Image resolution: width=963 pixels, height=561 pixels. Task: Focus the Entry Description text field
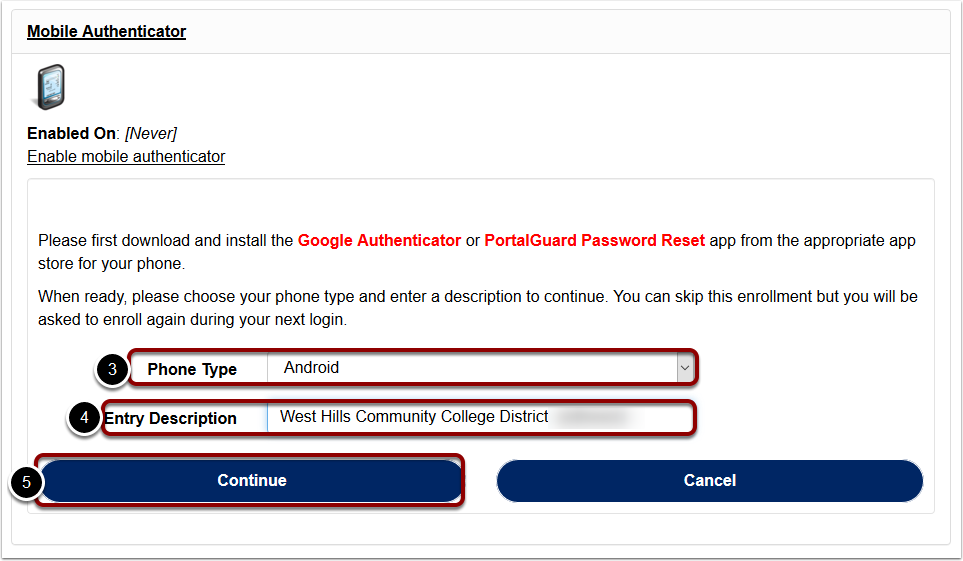[x=480, y=417]
